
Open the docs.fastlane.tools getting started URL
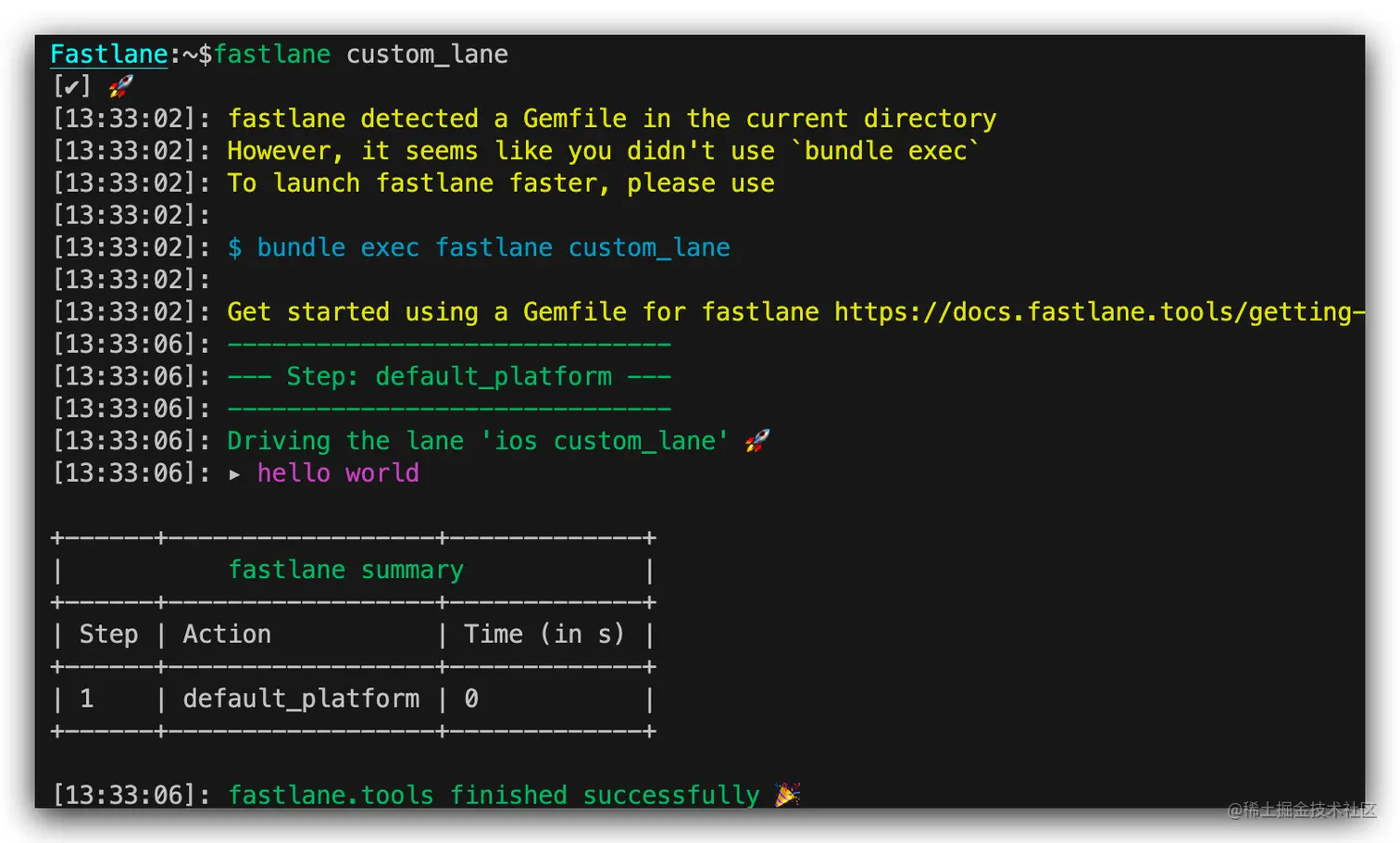tap(1099, 312)
